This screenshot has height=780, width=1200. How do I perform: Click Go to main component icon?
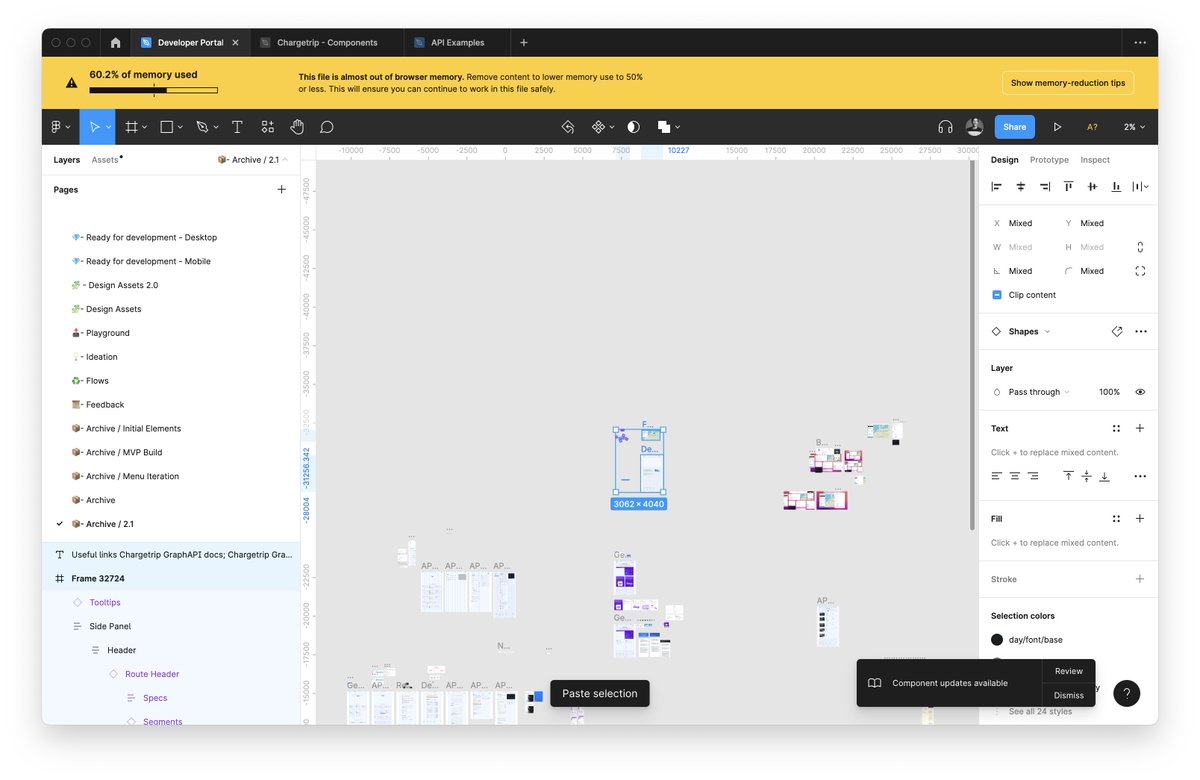point(1117,331)
